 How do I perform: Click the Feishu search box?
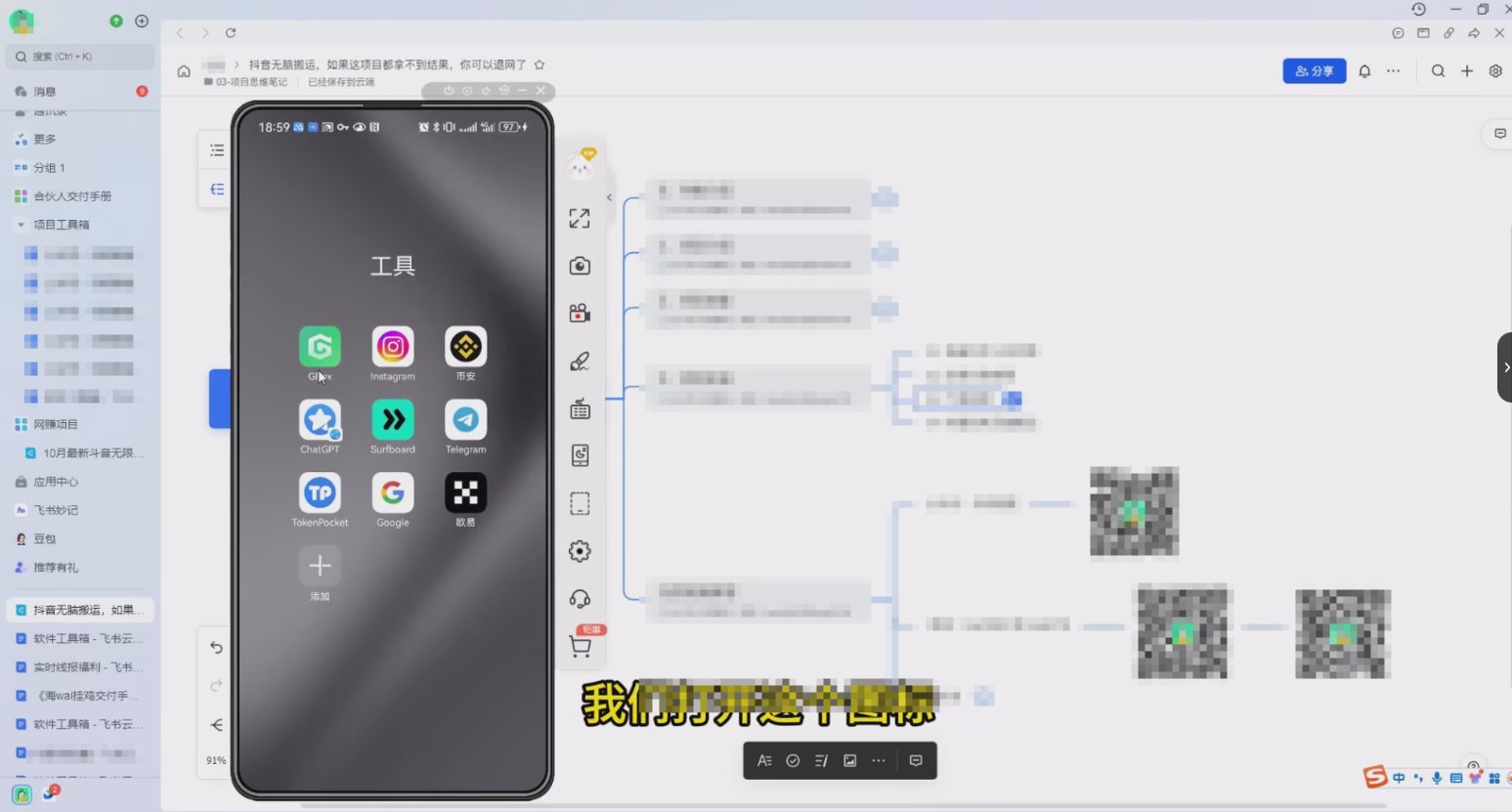80,57
